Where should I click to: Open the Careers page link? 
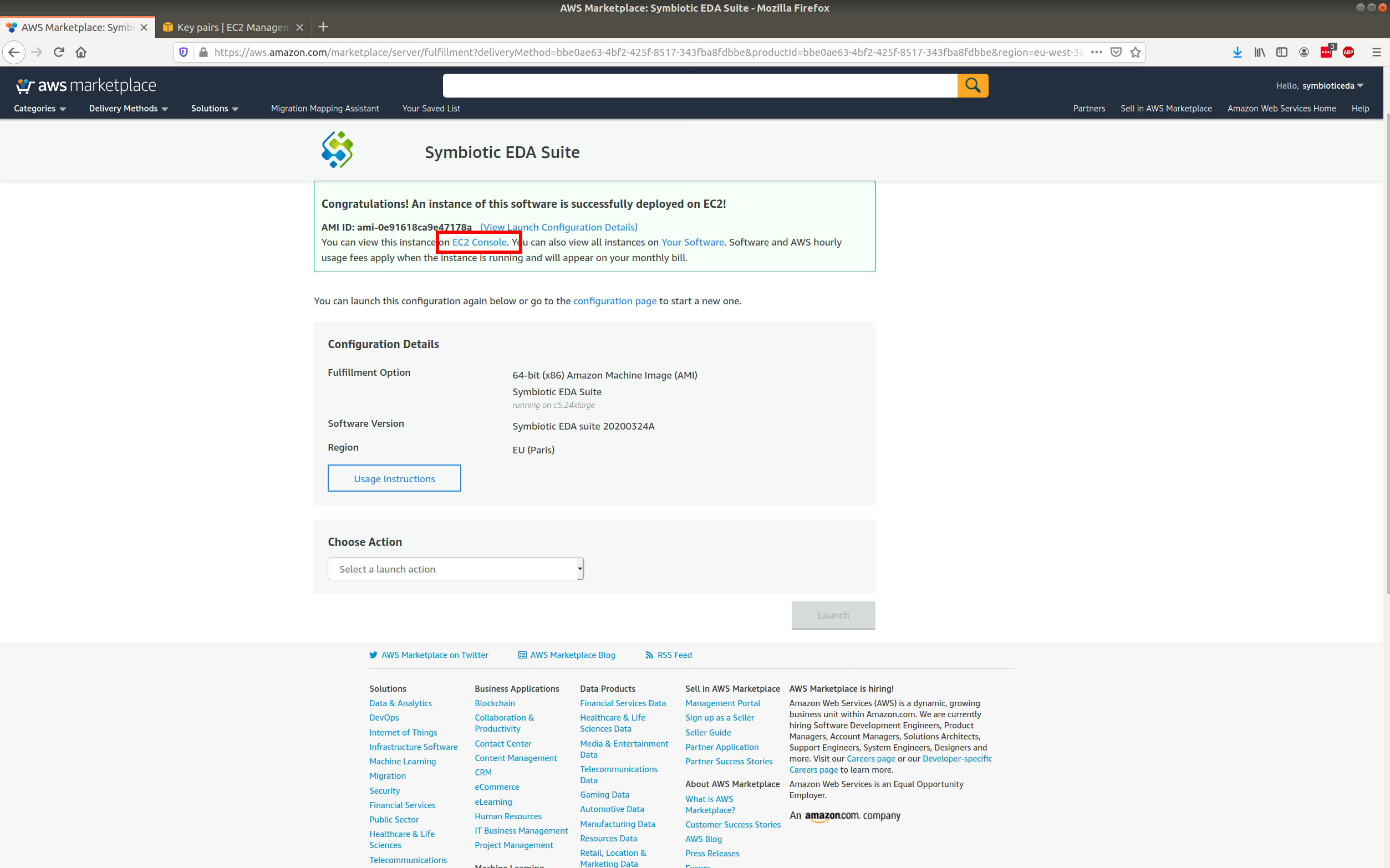point(871,759)
